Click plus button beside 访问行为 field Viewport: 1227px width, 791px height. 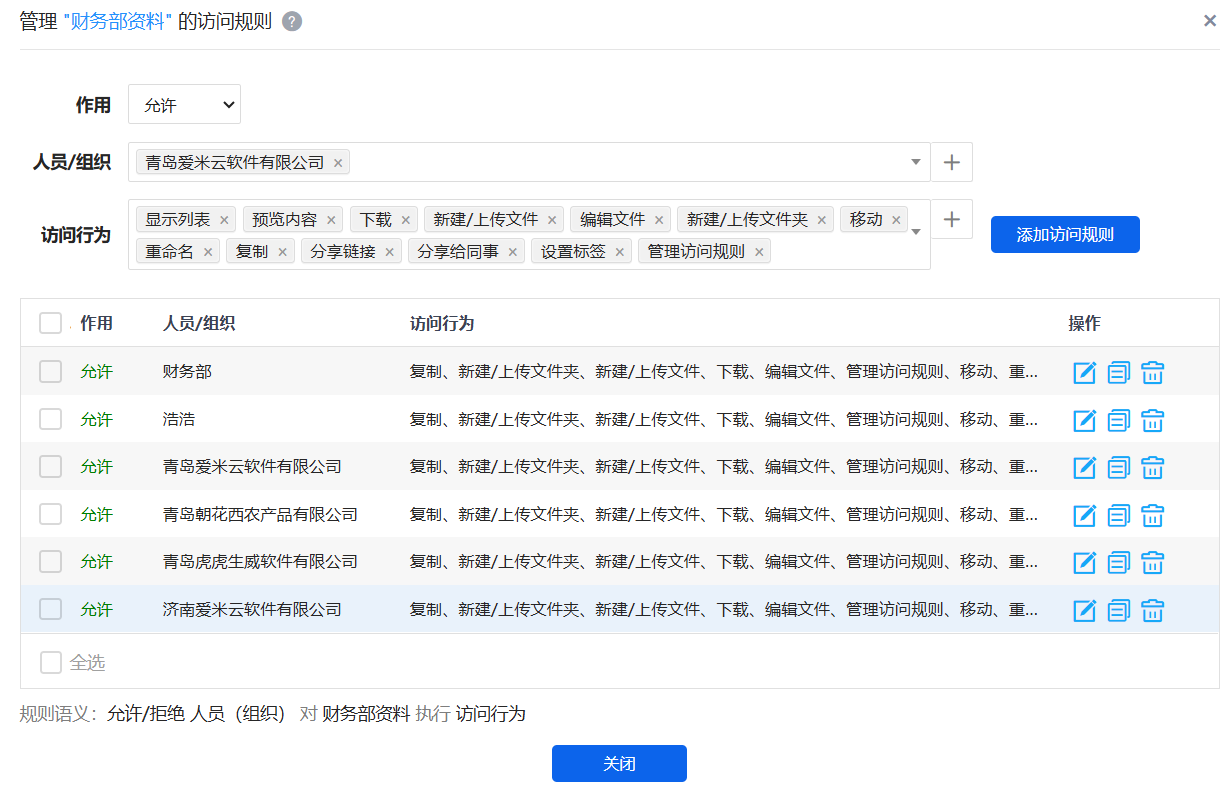[x=951, y=219]
